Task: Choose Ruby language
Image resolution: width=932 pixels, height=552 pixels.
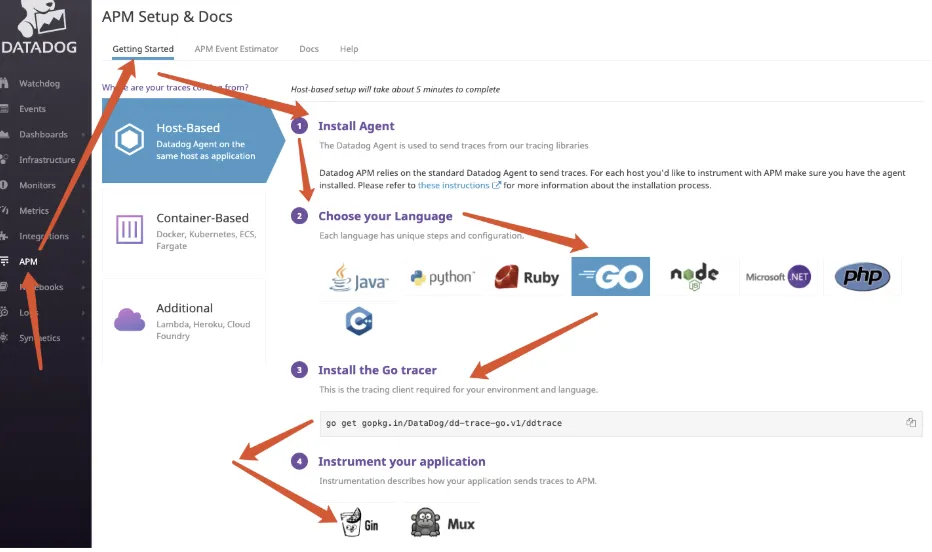Action: (527, 277)
